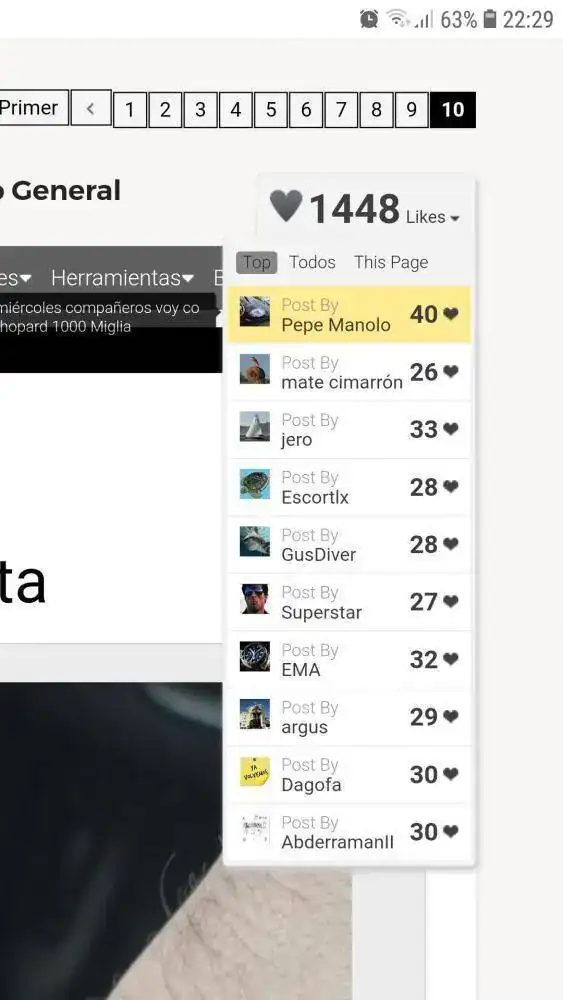Go to previous page with the arrow
Screen dimensions: 563x1000
tap(91, 108)
